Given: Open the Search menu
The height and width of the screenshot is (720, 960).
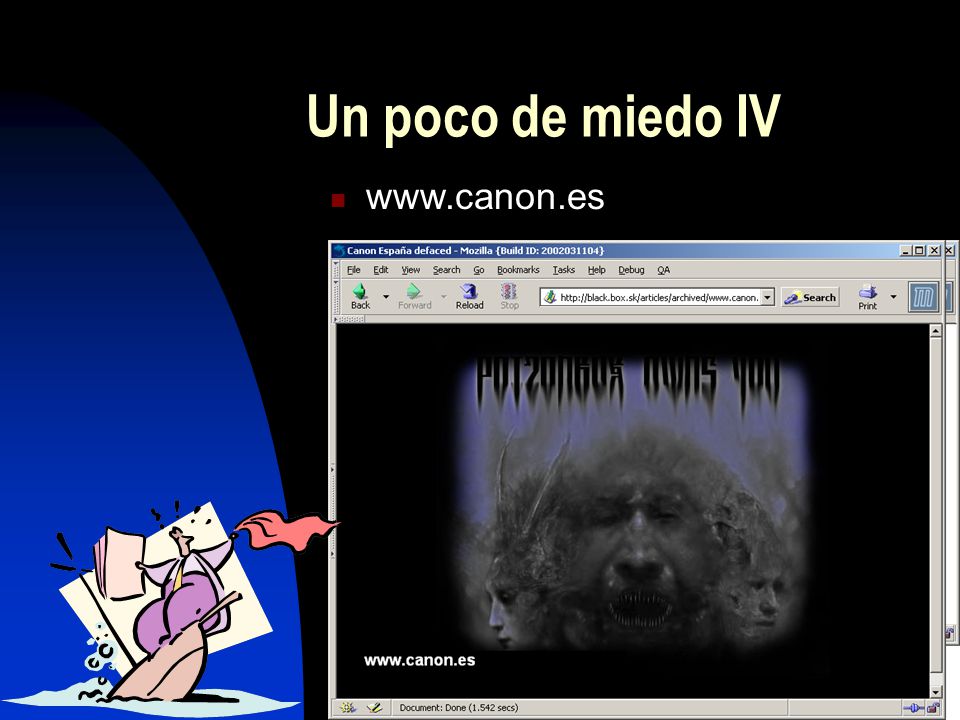Looking at the screenshot, I should pos(446,270).
